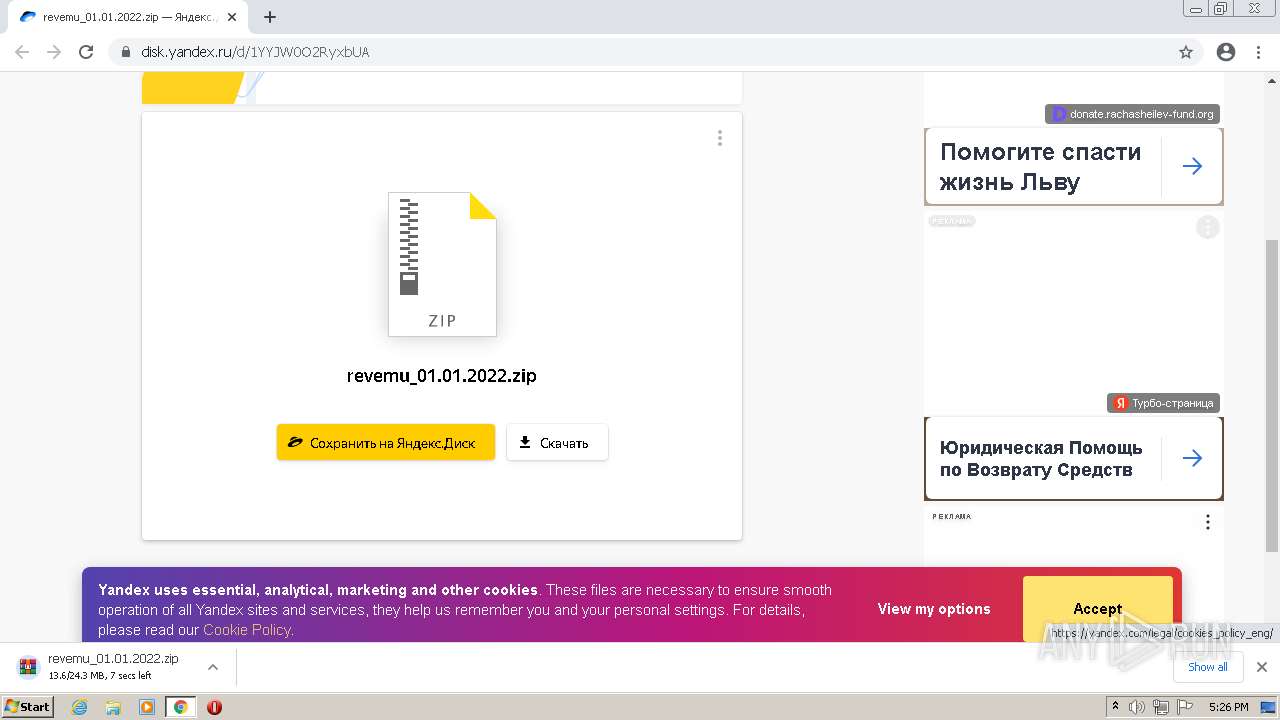Viewport: 1280px width, 720px height.
Task: Open the Chrome profile account icon
Action: click(x=1226, y=52)
